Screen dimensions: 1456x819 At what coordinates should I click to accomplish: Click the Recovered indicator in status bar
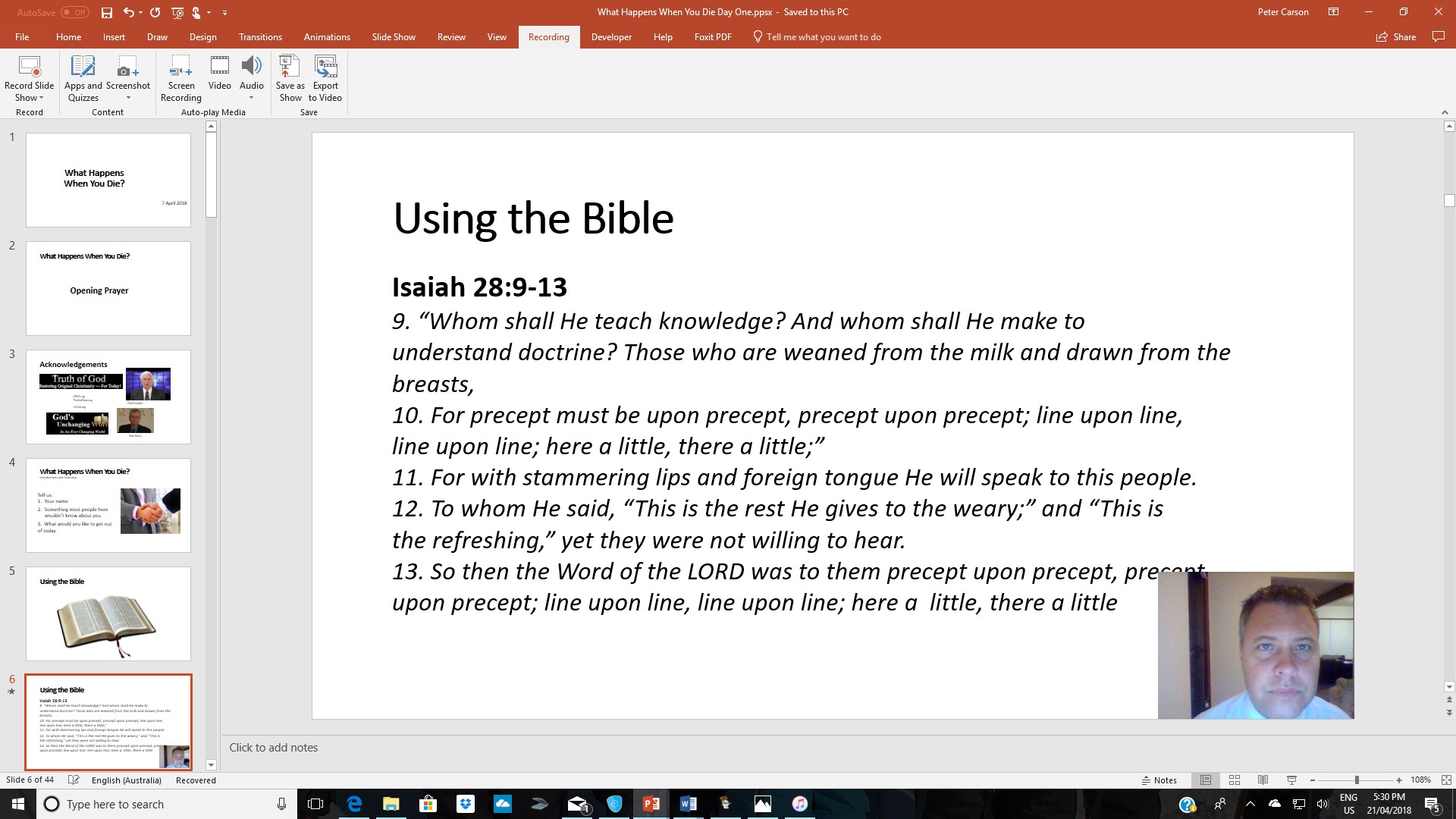pos(196,780)
